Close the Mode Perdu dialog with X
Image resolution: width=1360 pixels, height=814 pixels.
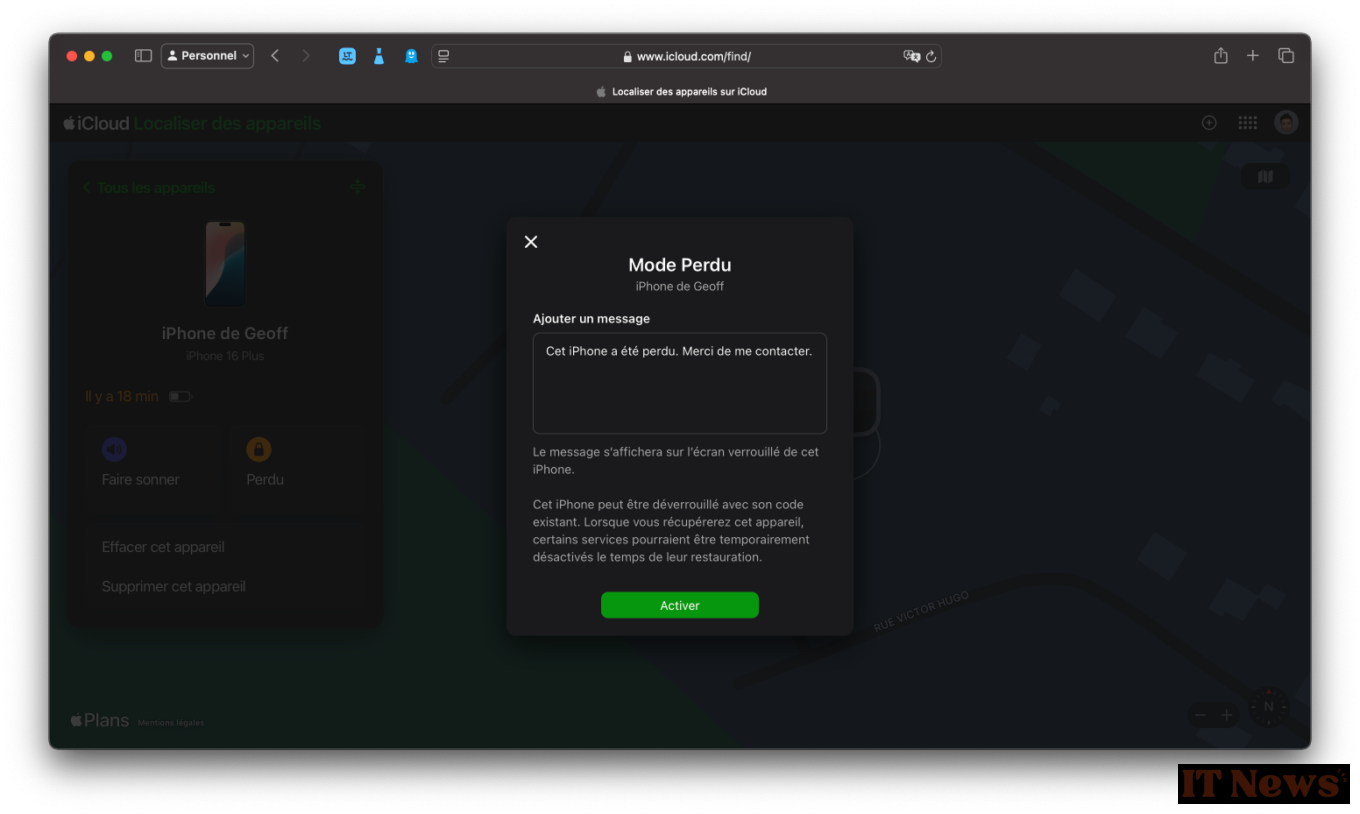[x=531, y=242]
